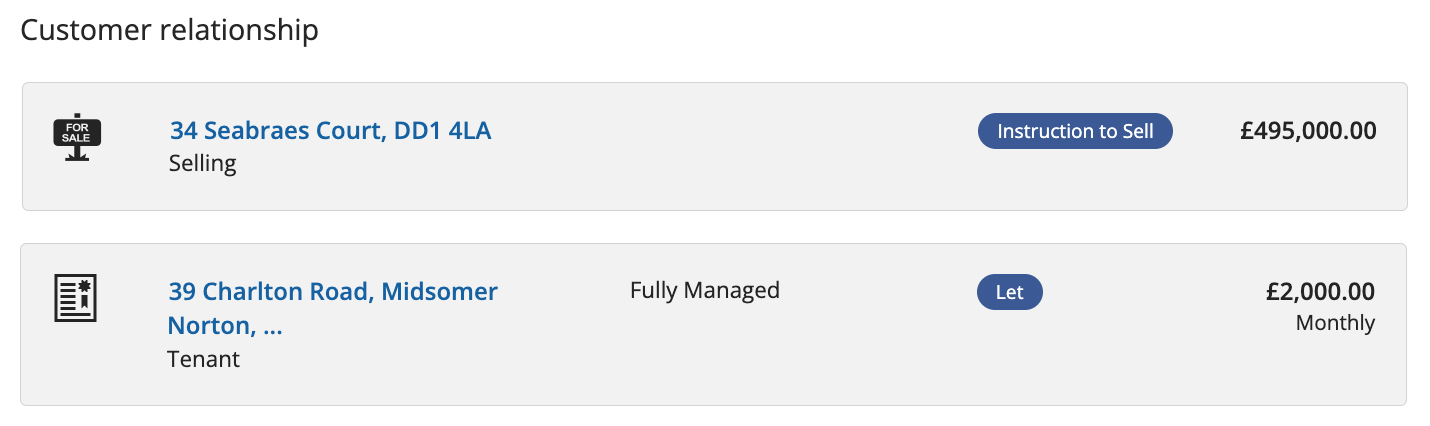Select the £495,000.00 price value
Viewport: 1430px width, 426px height.
1308,130
